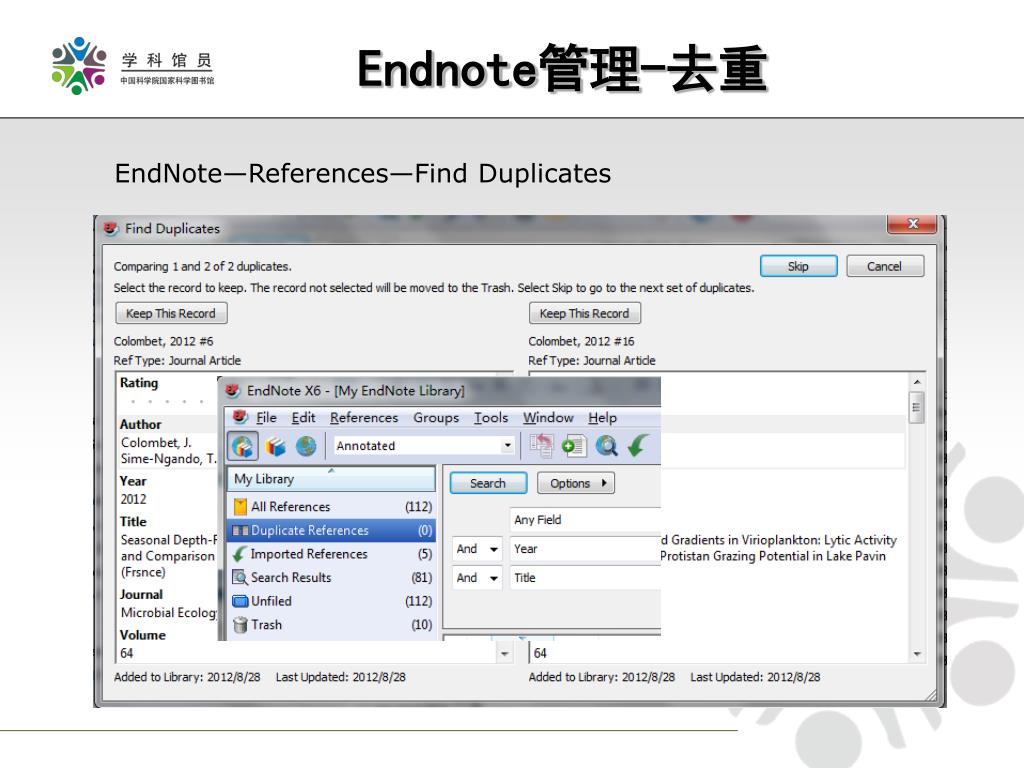Click author Sime-Ngando, T. in left record
Screen dimensions: 1024x768
coord(168,458)
